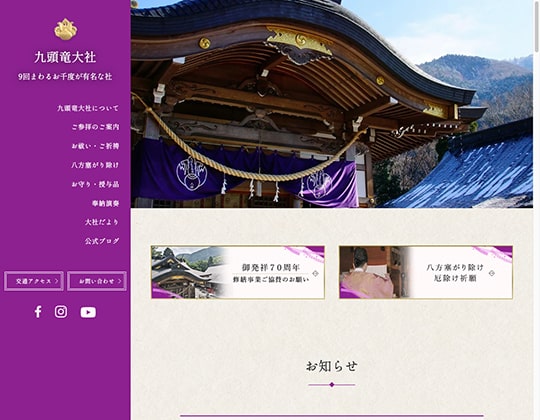This screenshot has width=540, height=420.
Task: Click arrow icon on 八方塞がり除け banner
Action: (x=492, y=273)
